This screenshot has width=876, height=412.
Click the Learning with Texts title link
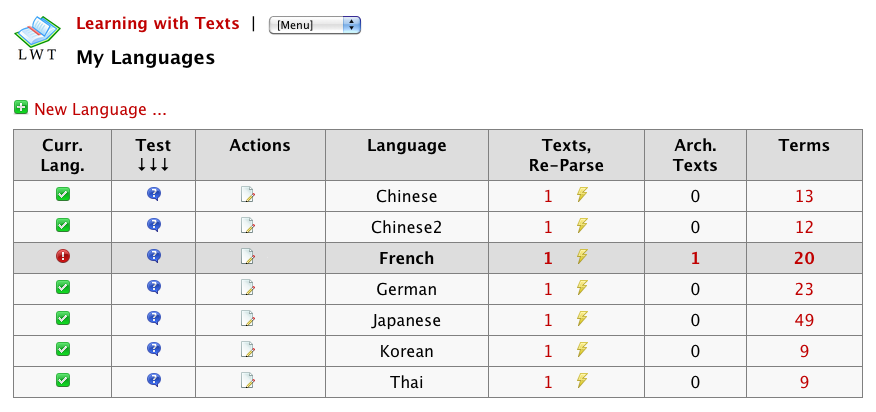[158, 23]
